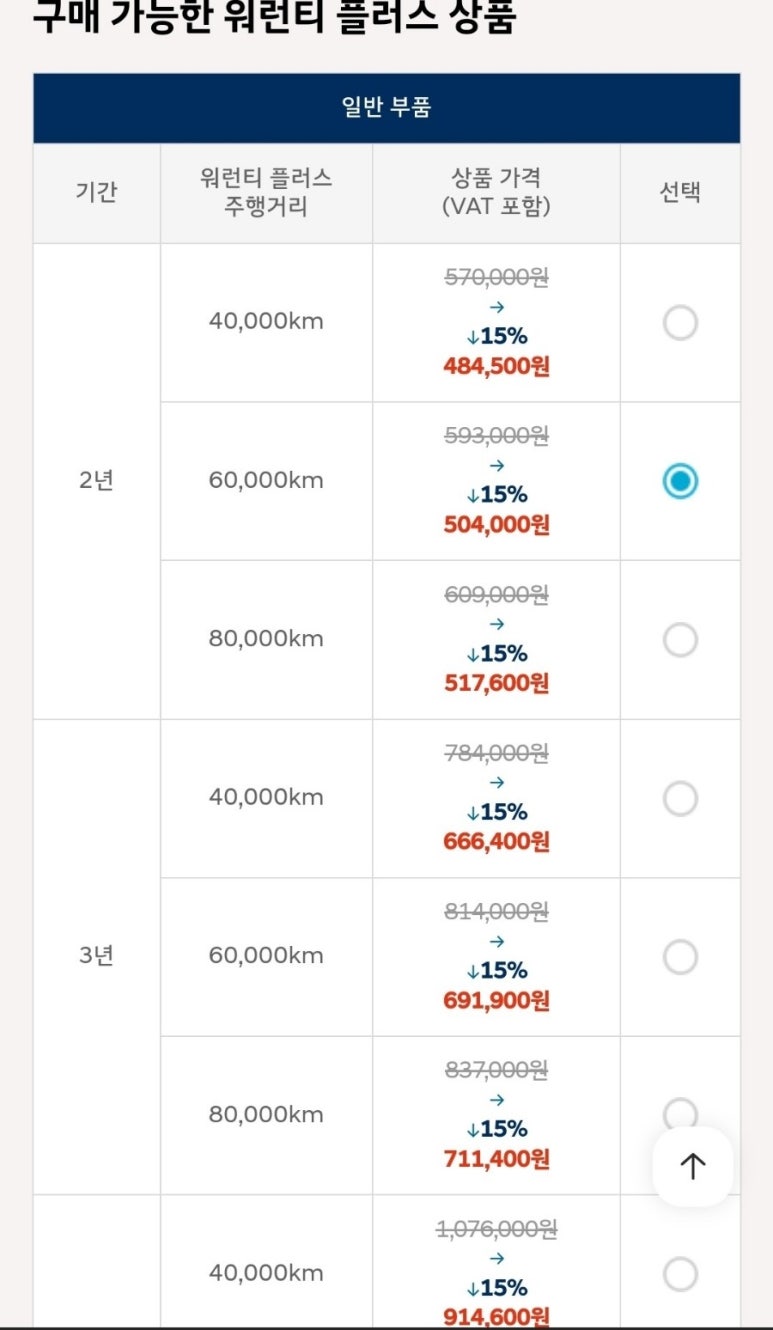The width and height of the screenshot is (773, 1330).
Task: Select 3년 40,000km warranty radio
Action: point(680,798)
